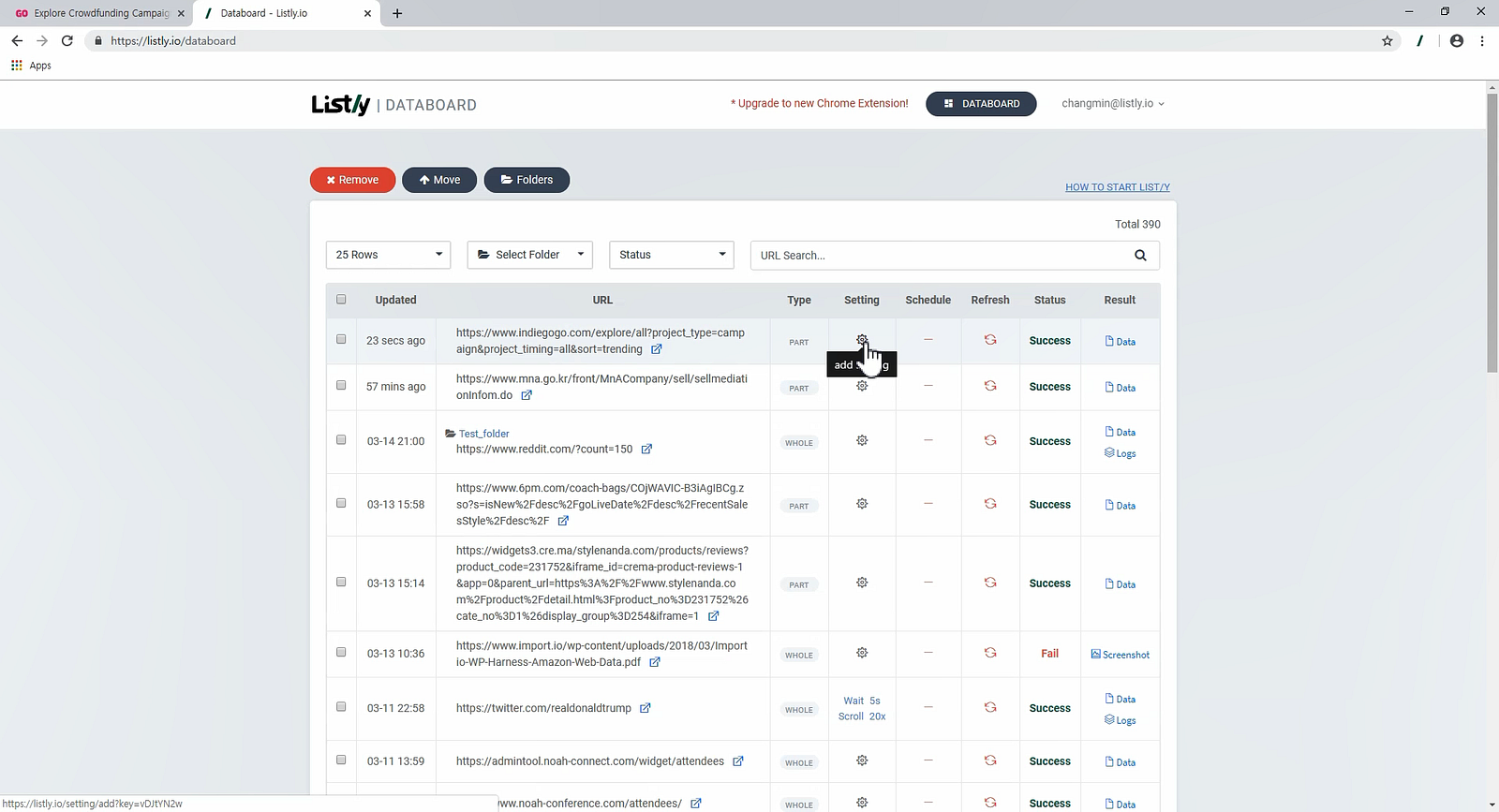Click the page vertical scrollbar thumb

pyautogui.click(x=1492, y=233)
